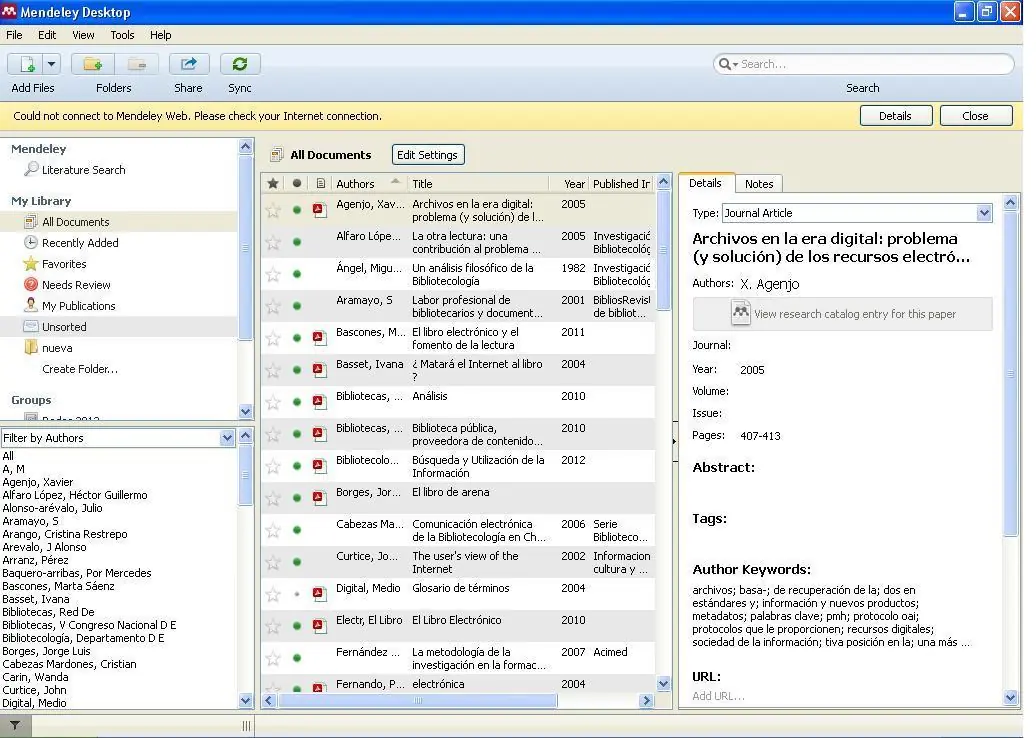The height and width of the screenshot is (738, 1036).
Task: Open the File menu
Action: (x=14, y=35)
